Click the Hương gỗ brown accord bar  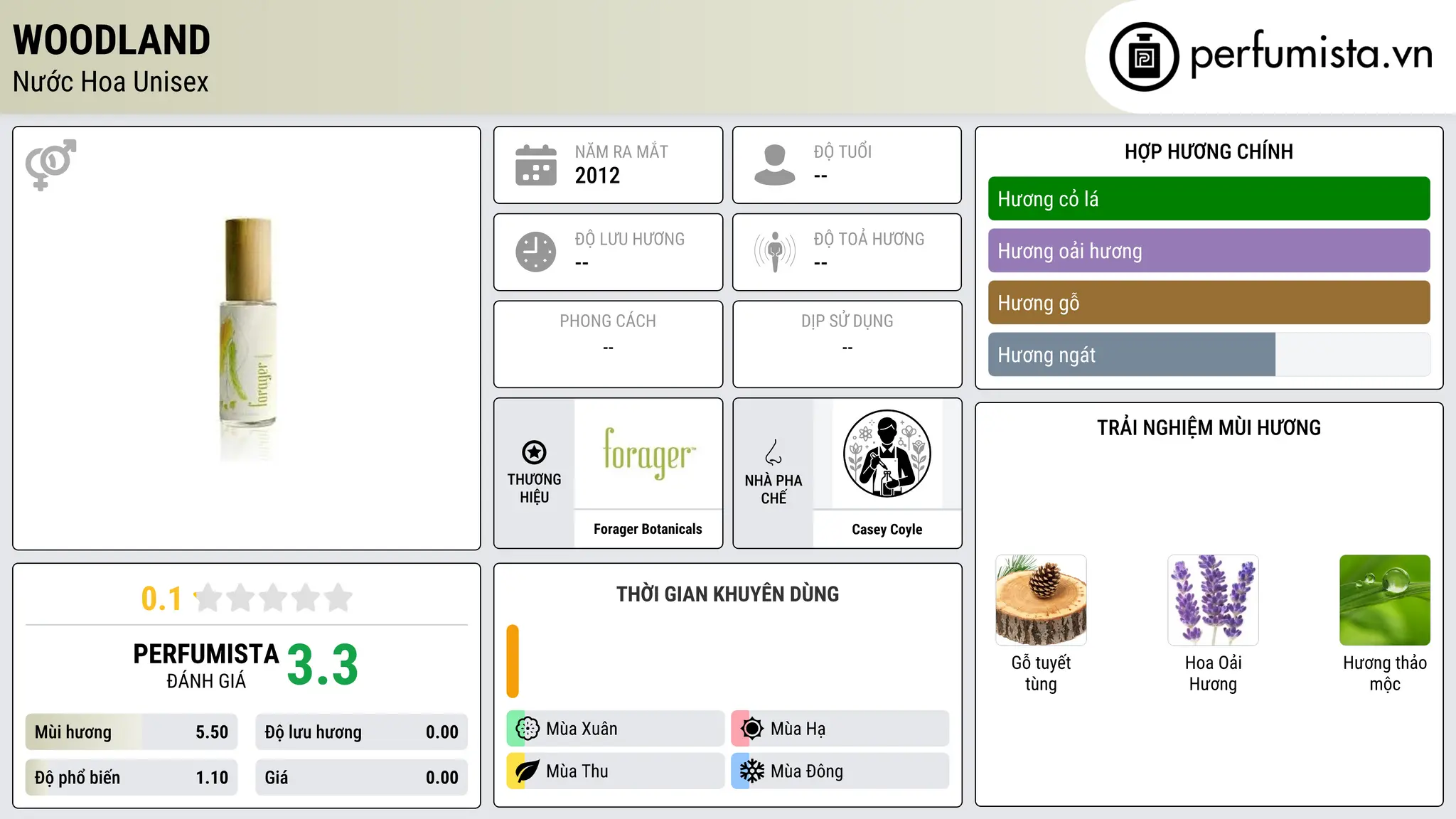click(1209, 303)
